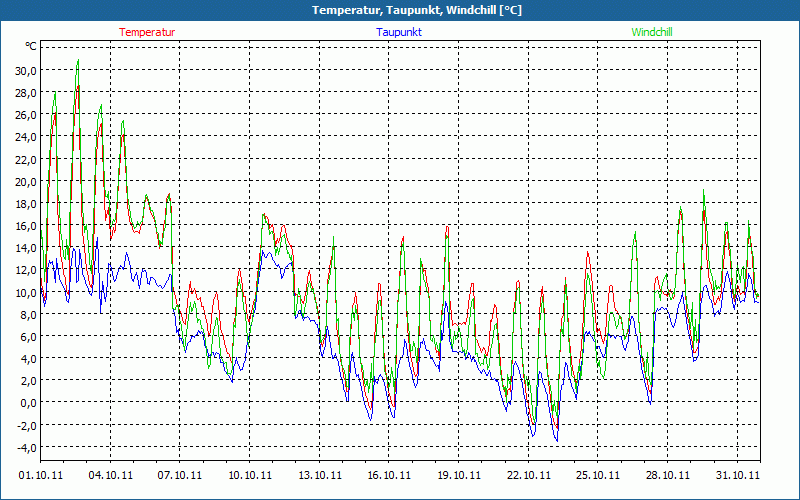Click the 4,0 y-axis value

click(29, 359)
